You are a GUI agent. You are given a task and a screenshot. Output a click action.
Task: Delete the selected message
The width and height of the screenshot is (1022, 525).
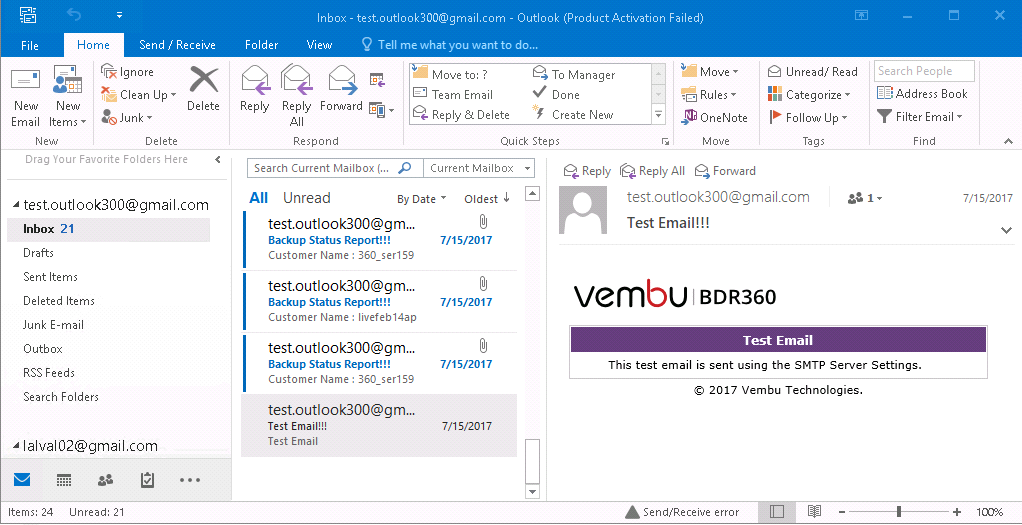pyautogui.click(x=203, y=90)
